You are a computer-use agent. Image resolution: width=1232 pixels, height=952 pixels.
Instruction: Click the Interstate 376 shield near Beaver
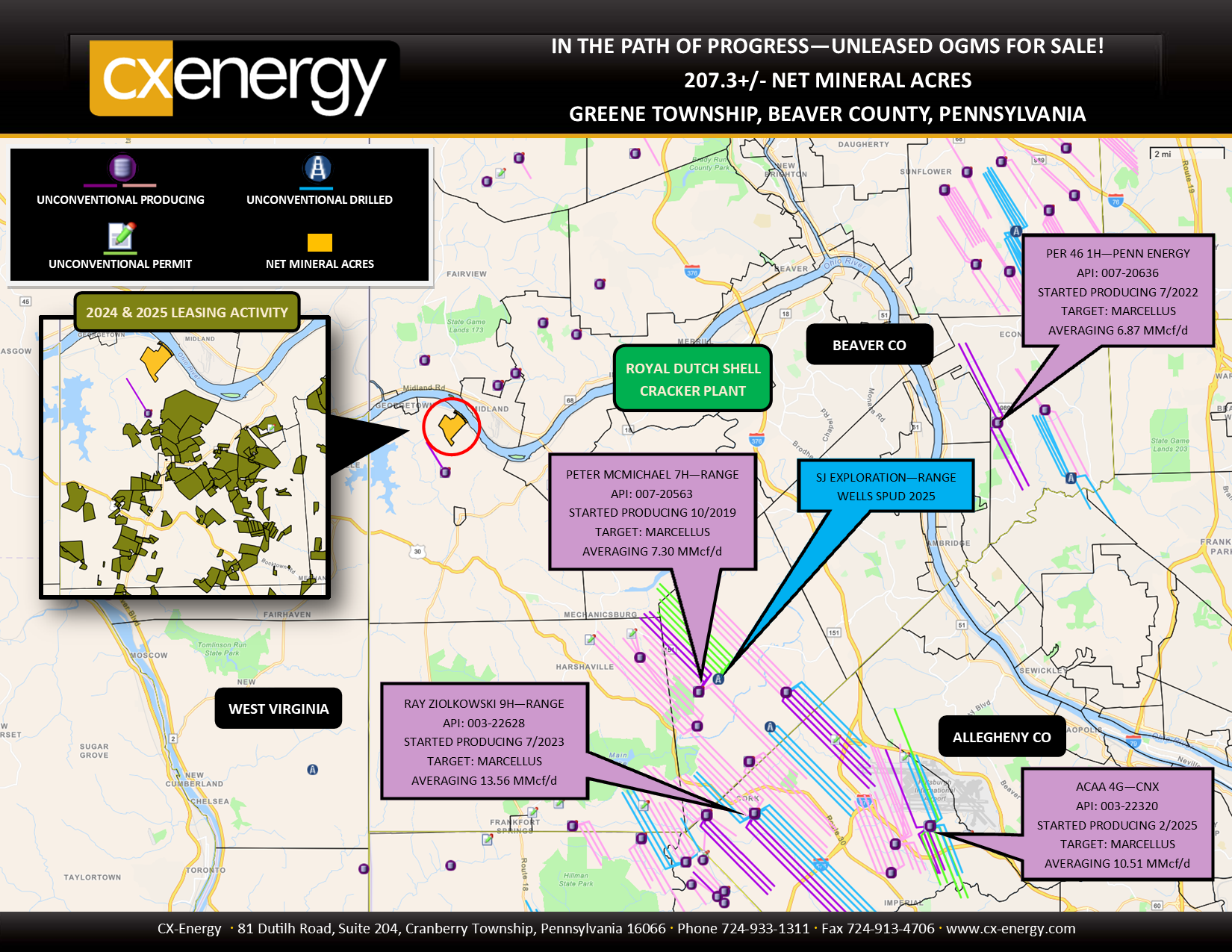(692, 271)
